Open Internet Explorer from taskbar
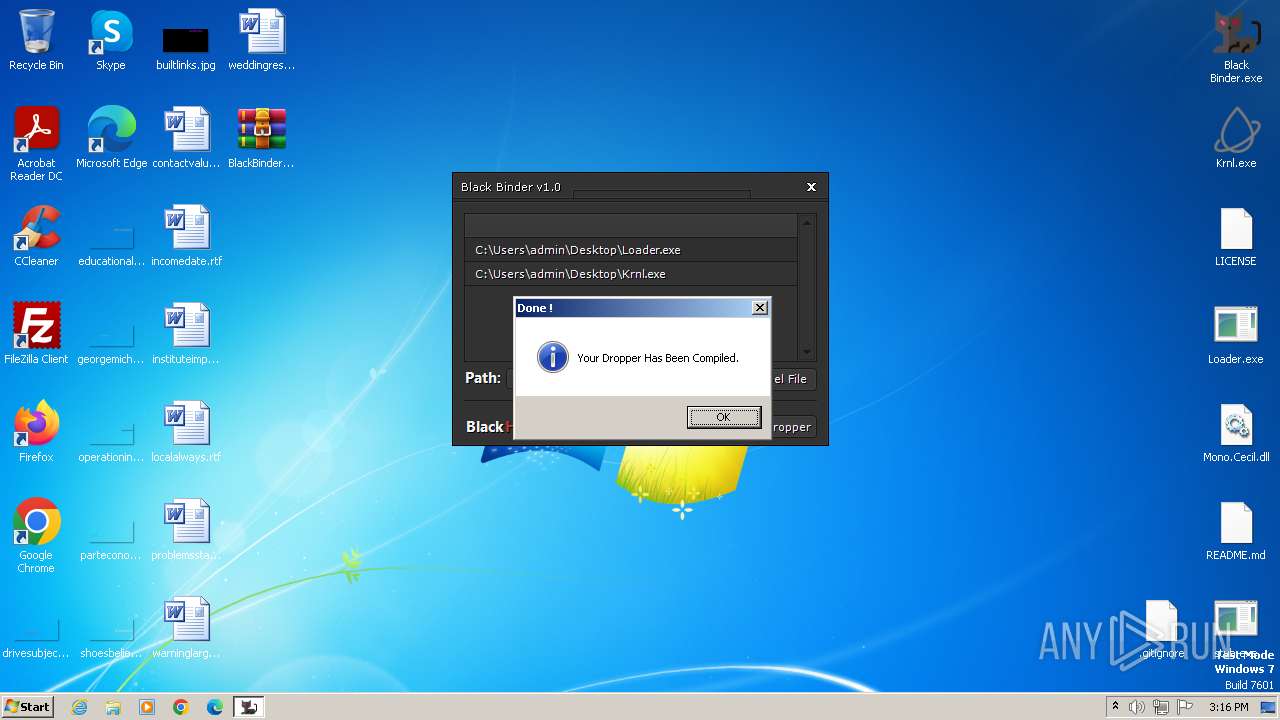The width and height of the screenshot is (1280, 720). tap(79, 707)
